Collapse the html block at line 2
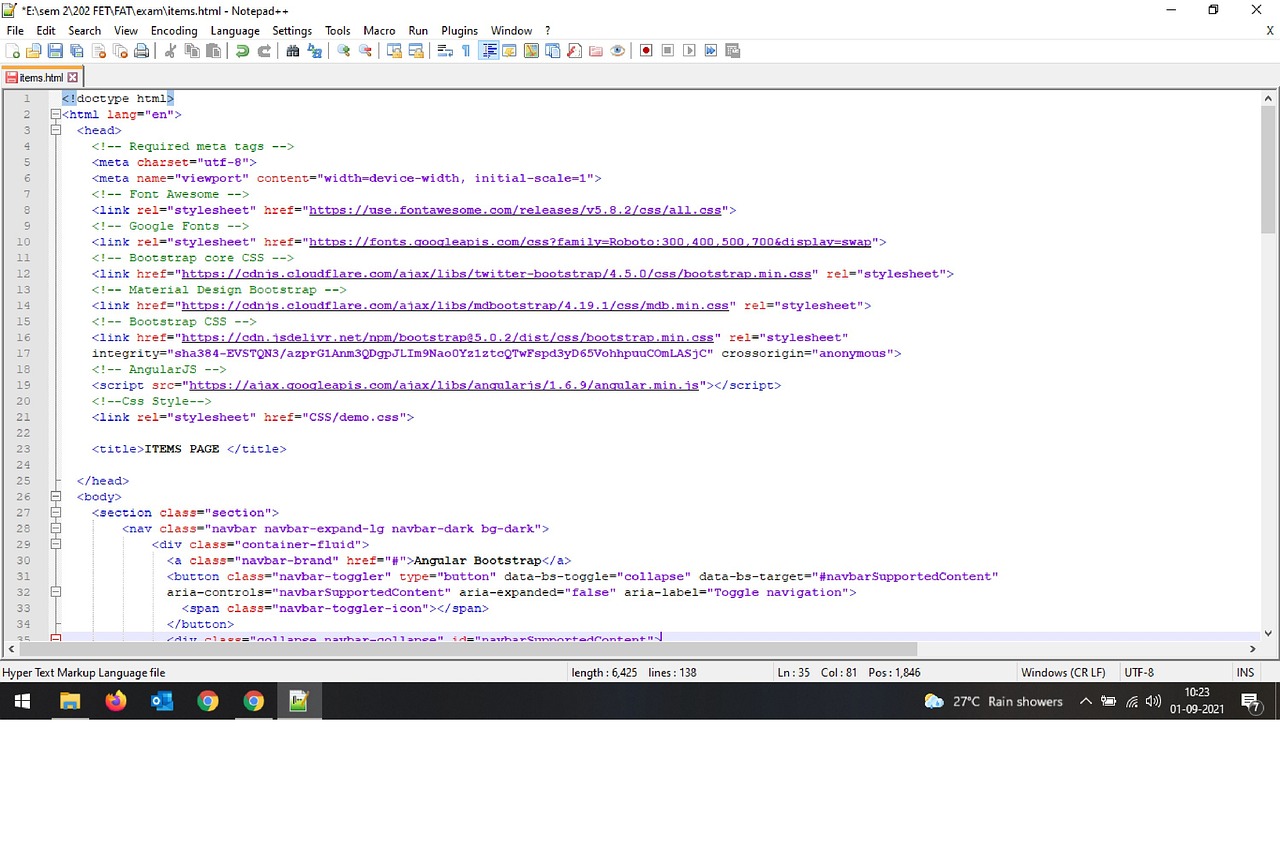This screenshot has width=1280, height=849. (56, 114)
